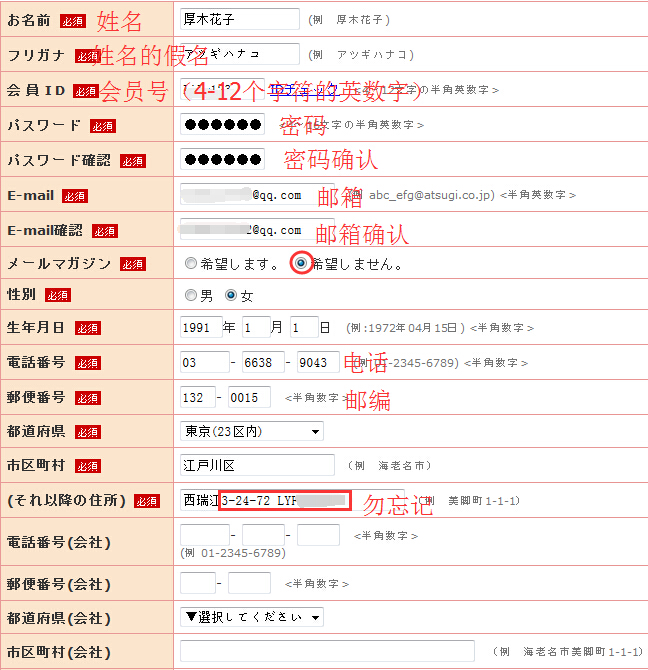Click the phone number field containing 6638

263,362
